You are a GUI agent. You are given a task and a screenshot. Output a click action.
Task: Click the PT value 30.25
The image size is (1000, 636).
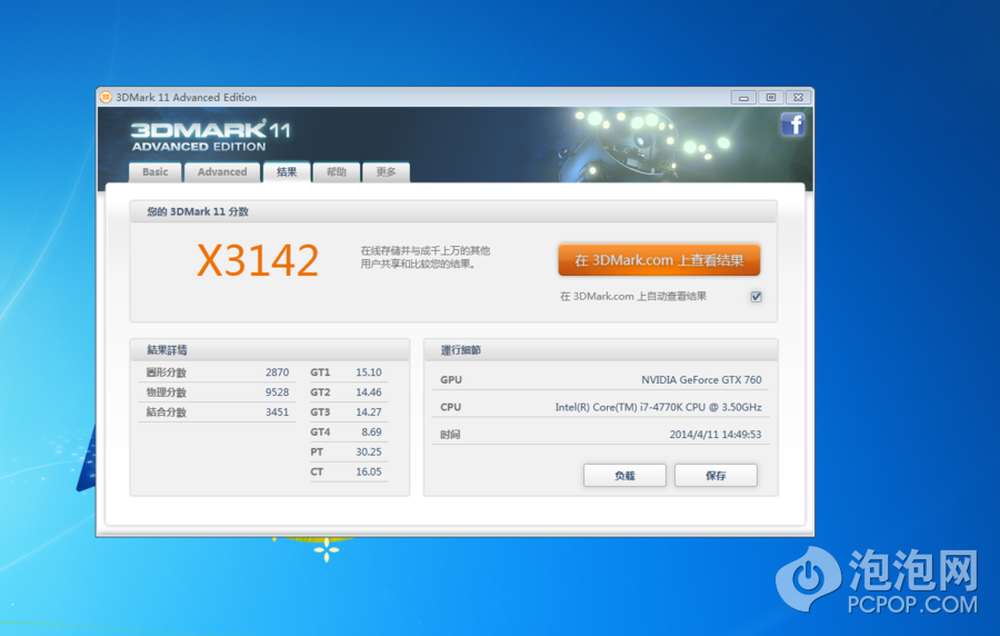tap(369, 452)
